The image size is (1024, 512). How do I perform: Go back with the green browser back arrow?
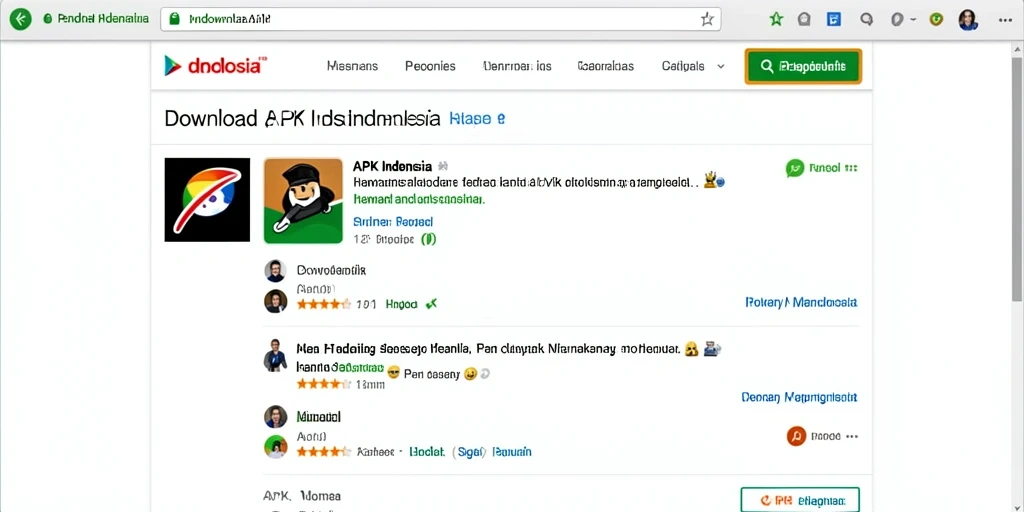(x=20, y=19)
